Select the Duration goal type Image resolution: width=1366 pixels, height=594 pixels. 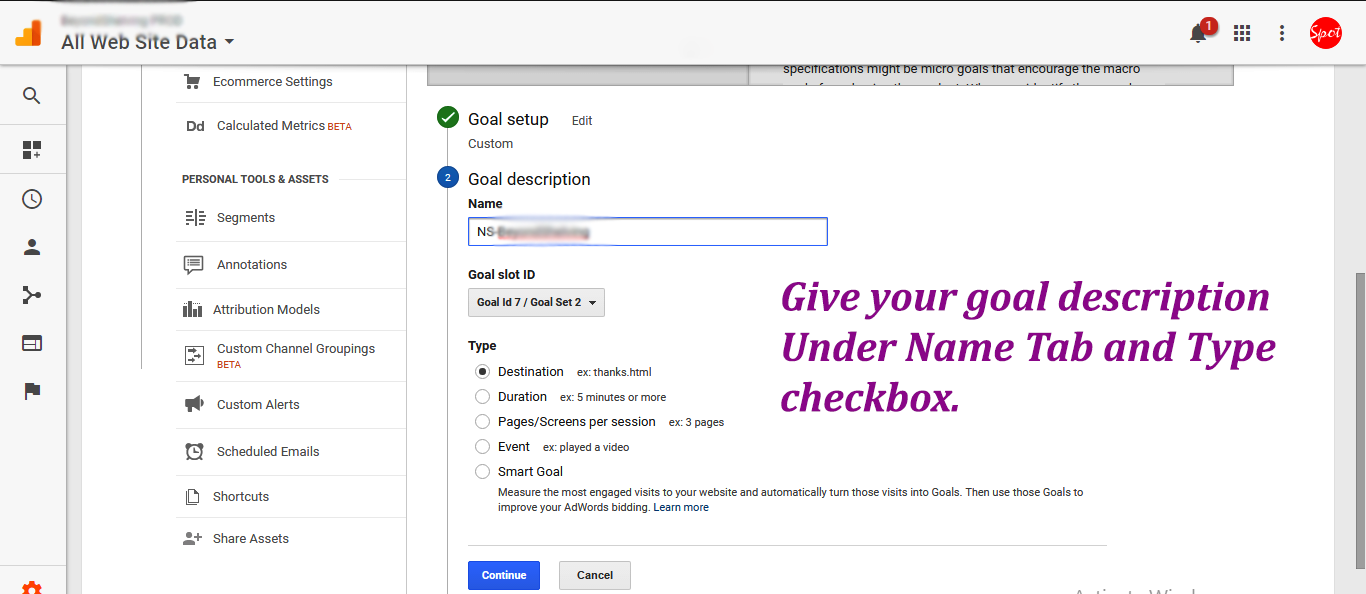483,397
